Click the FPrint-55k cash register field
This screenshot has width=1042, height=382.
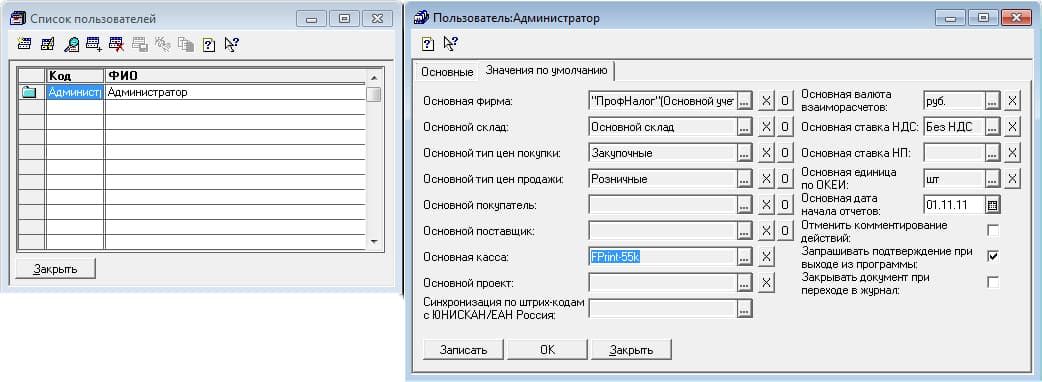click(x=663, y=256)
